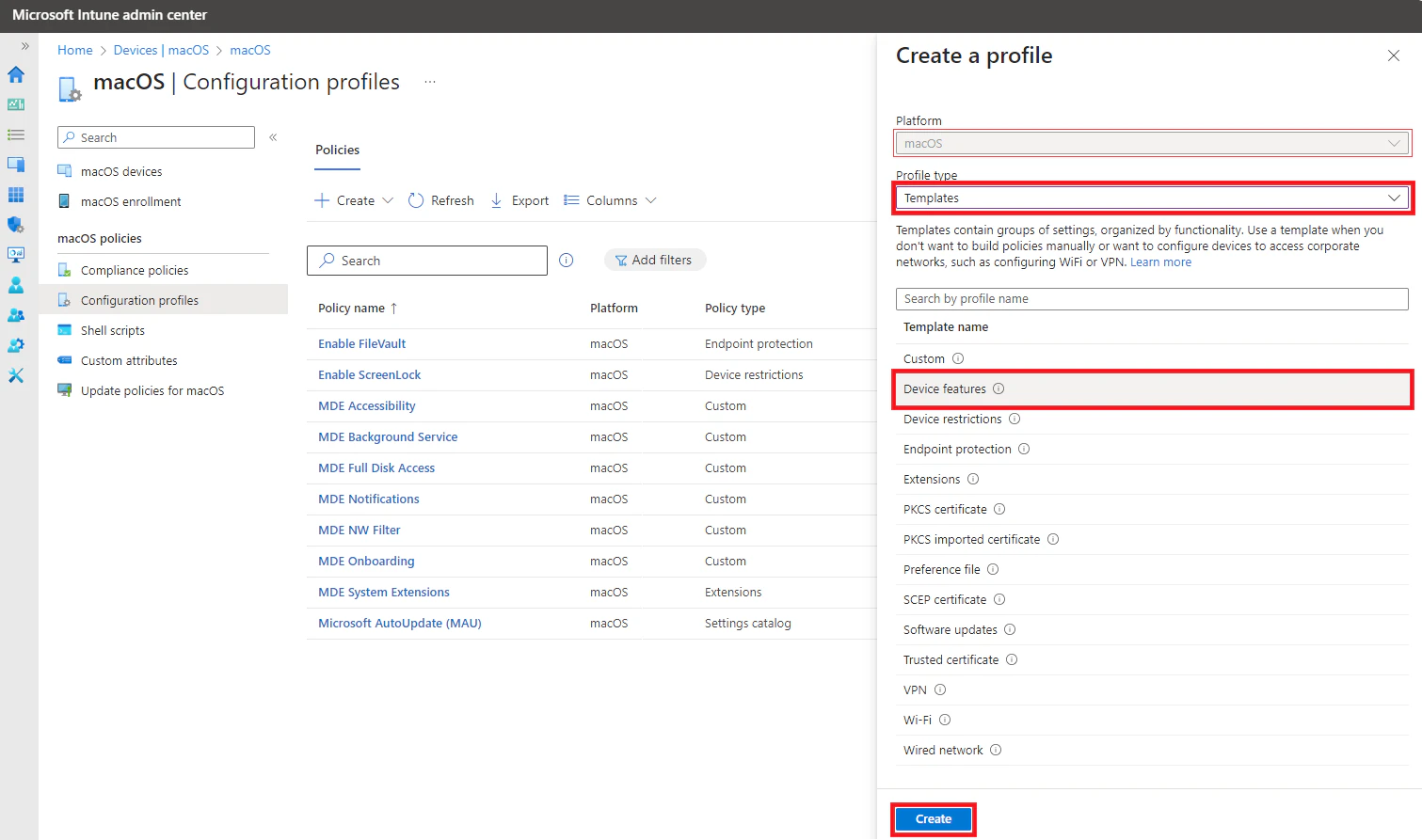Image resolution: width=1422 pixels, height=840 pixels.
Task: Collapse the macOS menu pane with double chevron
Action: pos(273,137)
